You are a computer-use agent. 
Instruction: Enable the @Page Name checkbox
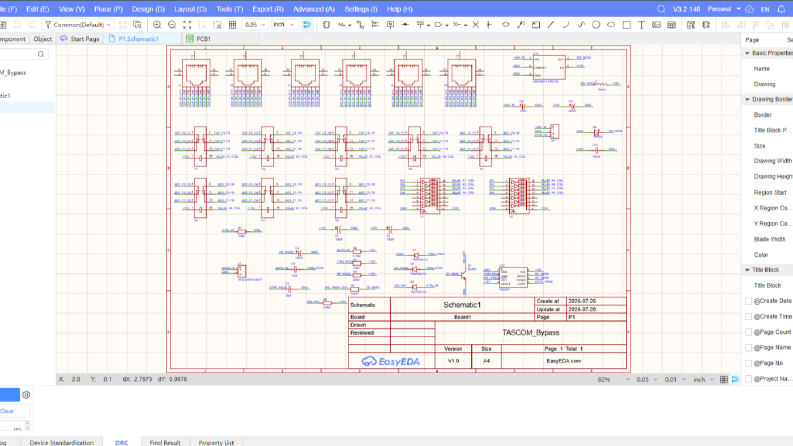click(748, 347)
